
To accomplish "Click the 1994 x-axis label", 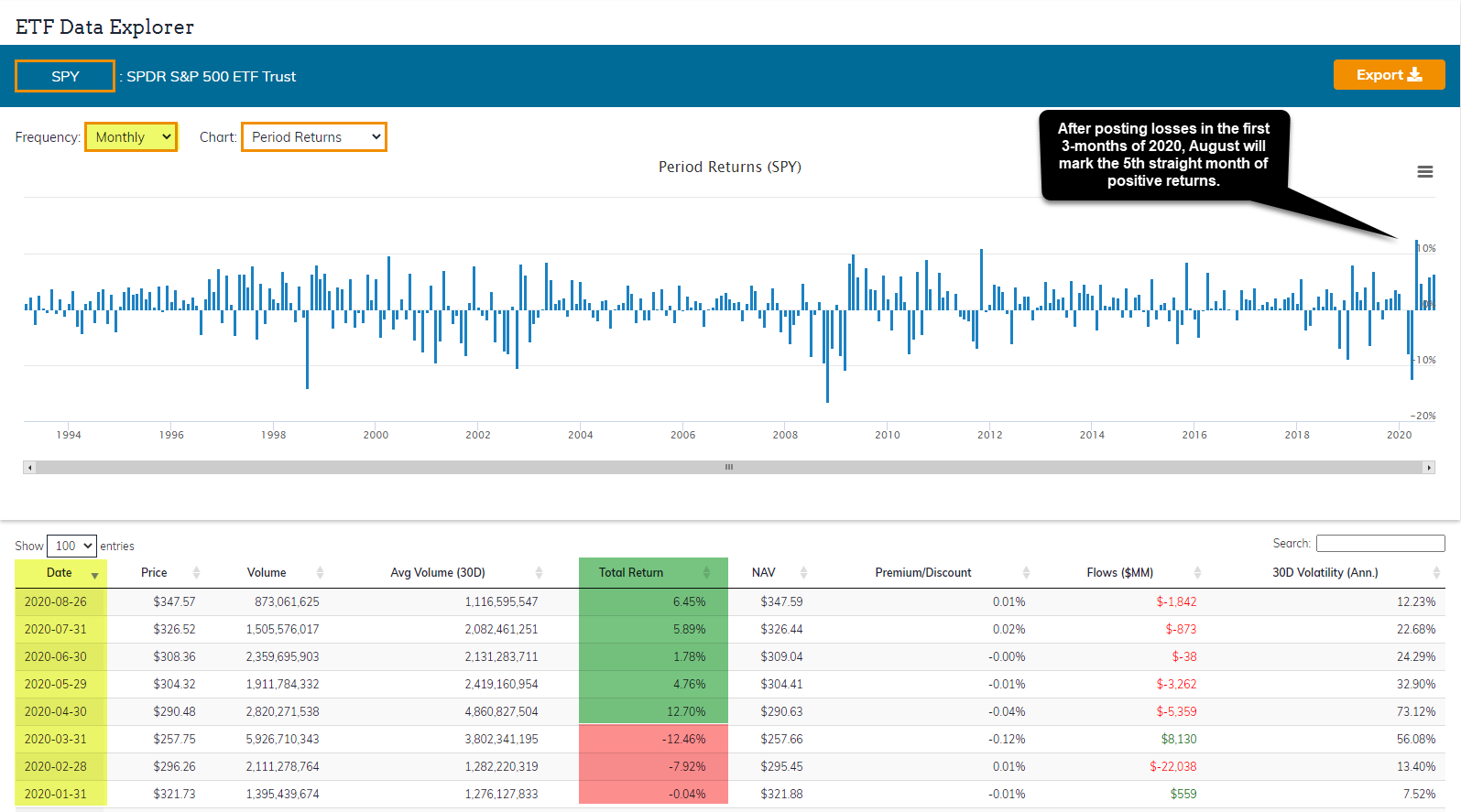I will point(69,435).
